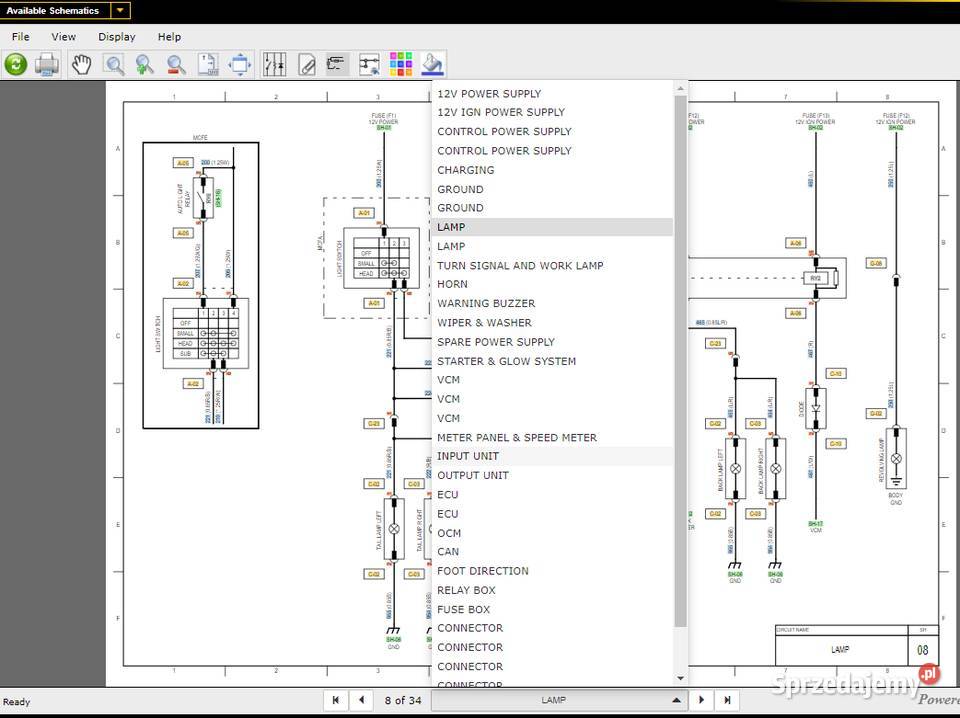Select the Zoom Out magnifier tool
This screenshot has height=718, width=960.
(x=175, y=63)
